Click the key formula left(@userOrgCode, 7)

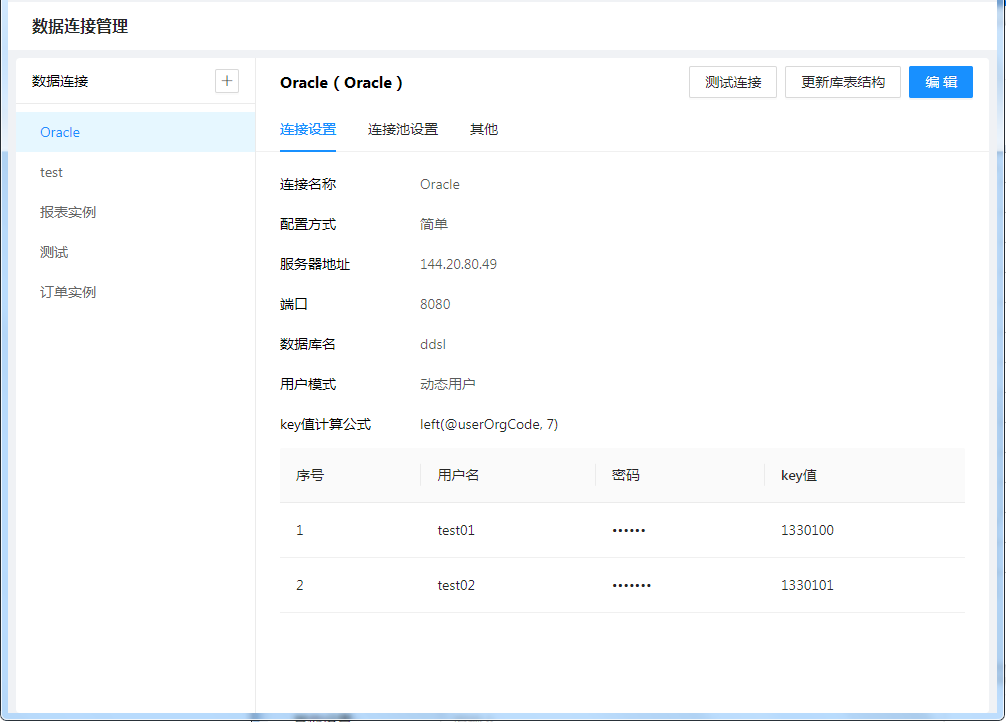pos(489,424)
